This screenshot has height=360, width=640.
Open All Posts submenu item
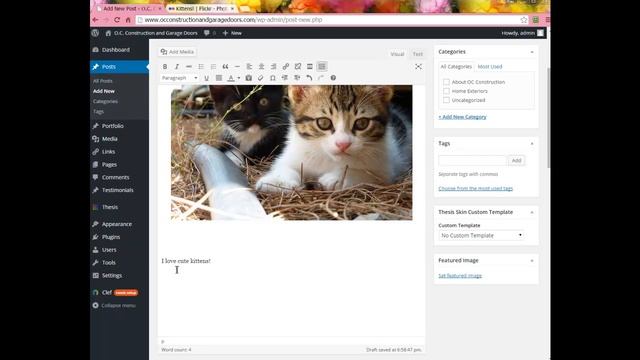pos(102,81)
